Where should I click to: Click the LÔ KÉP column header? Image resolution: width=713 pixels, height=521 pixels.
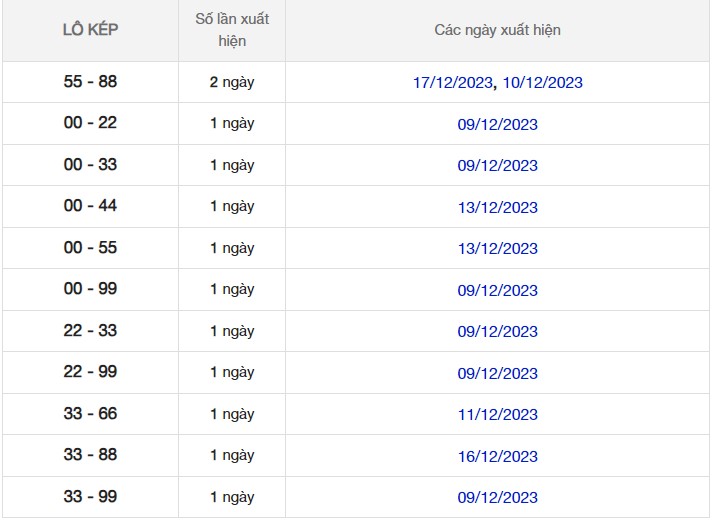[x=90, y=30]
